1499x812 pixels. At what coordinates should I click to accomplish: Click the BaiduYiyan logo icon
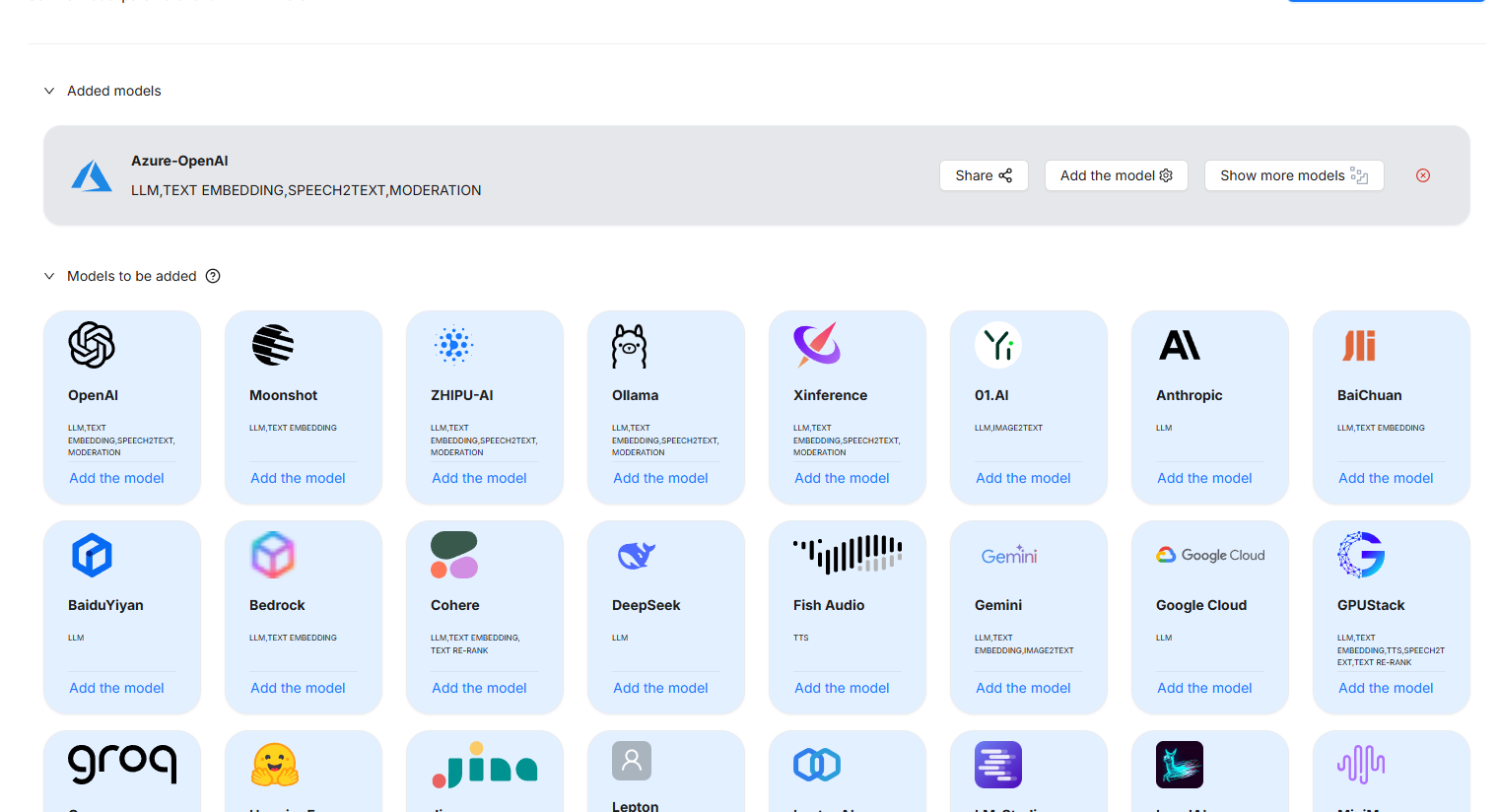[92, 555]
